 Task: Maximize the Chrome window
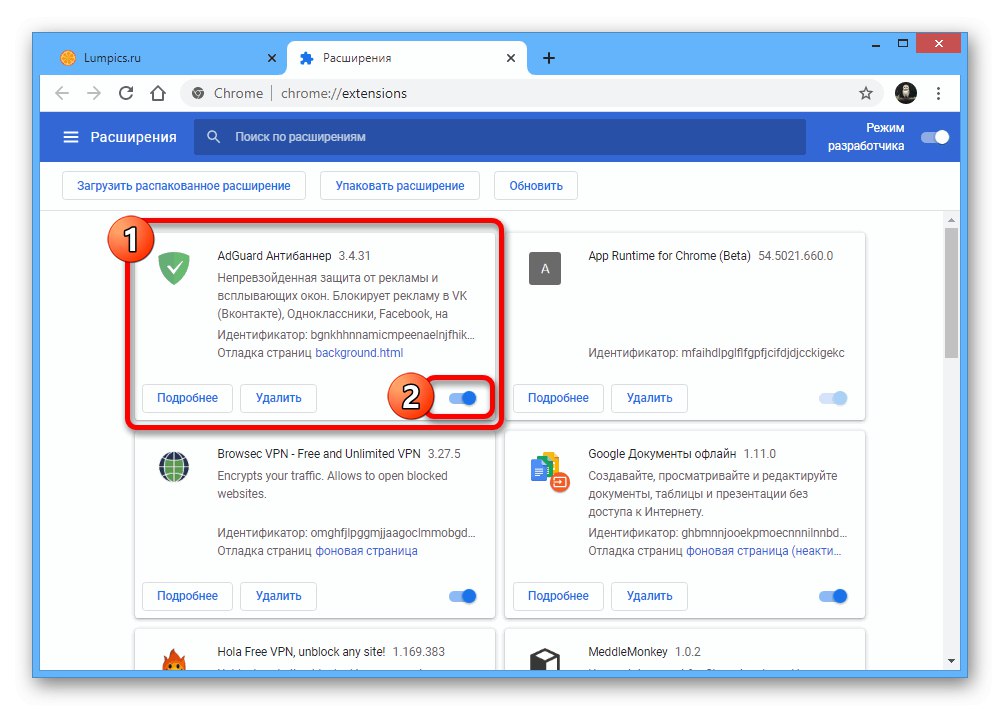(902, 43)
